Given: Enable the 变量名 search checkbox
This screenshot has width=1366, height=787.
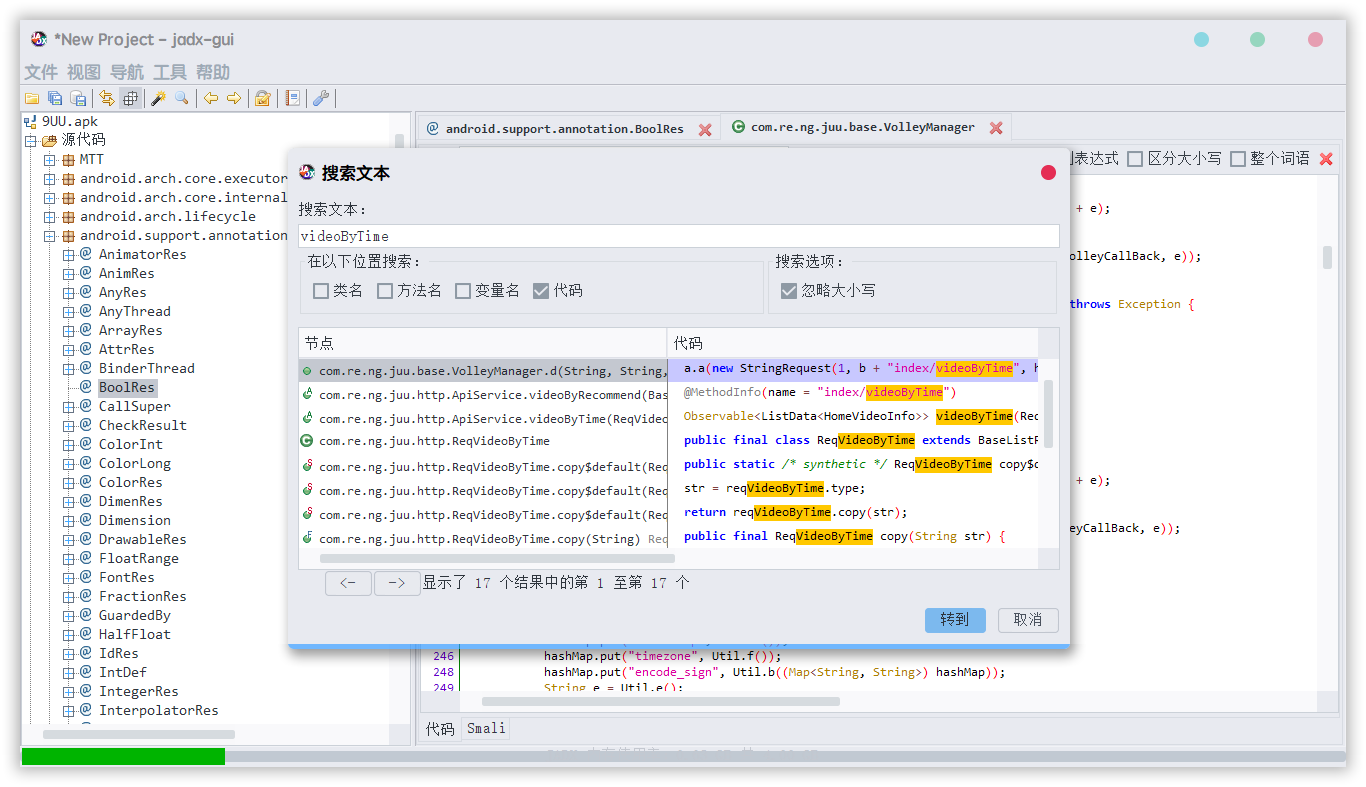Looking at the screenshot, I should 463,291.
